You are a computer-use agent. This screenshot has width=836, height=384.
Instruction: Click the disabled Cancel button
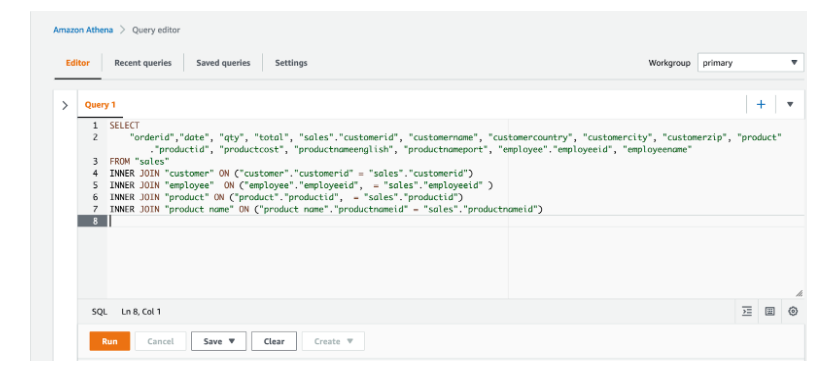[x=160, y=341]
